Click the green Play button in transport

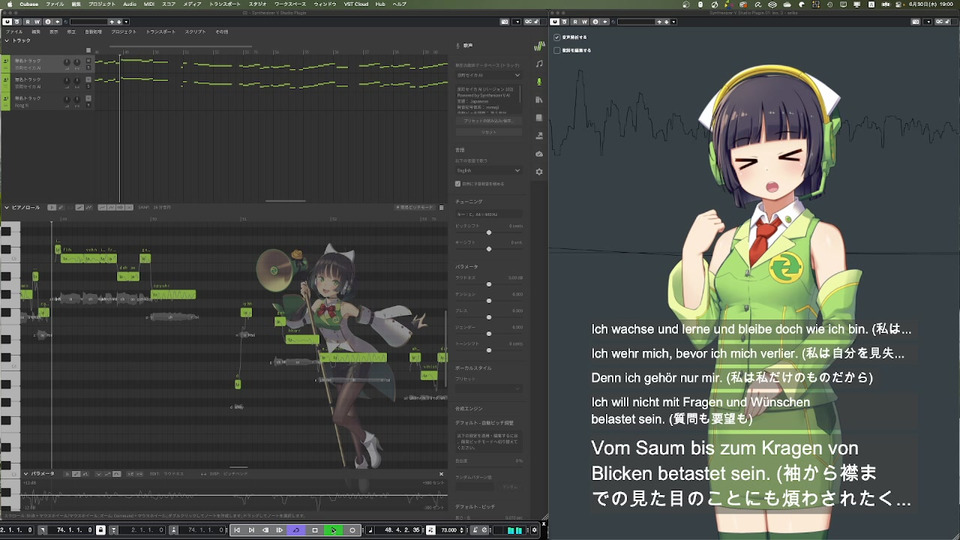333,530
